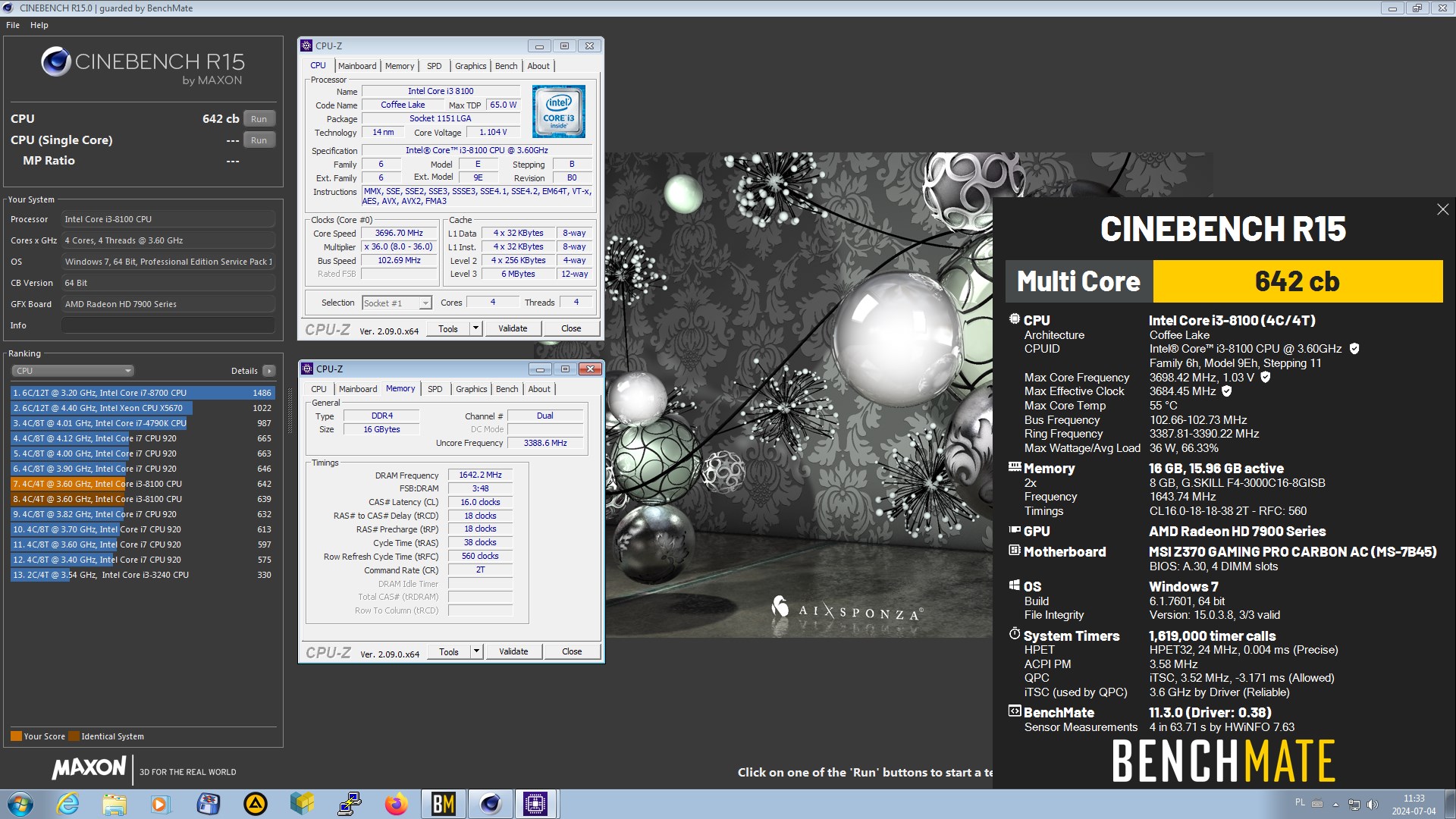The image size is (1456, 819).
Task: Click the DRAM Frequency value 1642.2 MHz
Action: tap(480, 475)
